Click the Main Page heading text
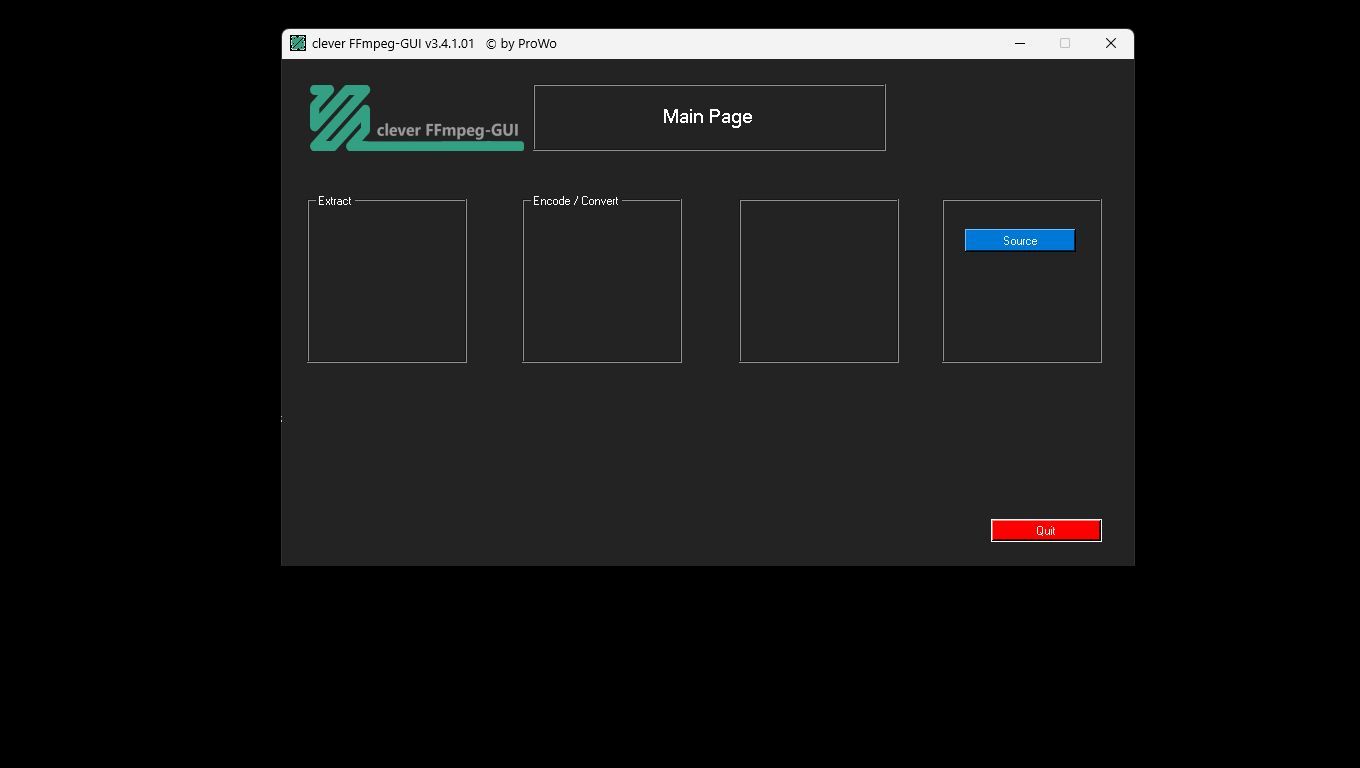 click(x=707, y=117)
